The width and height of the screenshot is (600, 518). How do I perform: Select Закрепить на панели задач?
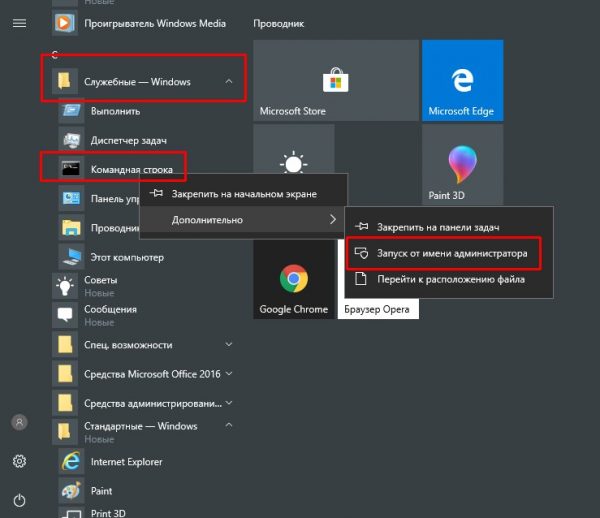pos(449,227)
